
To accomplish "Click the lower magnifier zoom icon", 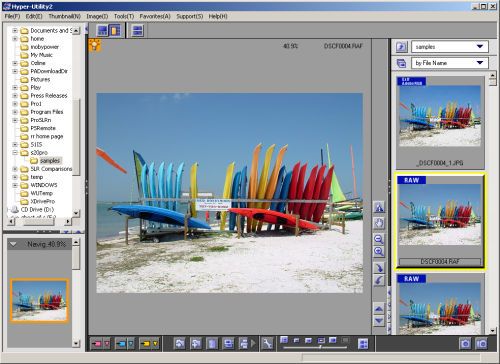I will 379,252.
